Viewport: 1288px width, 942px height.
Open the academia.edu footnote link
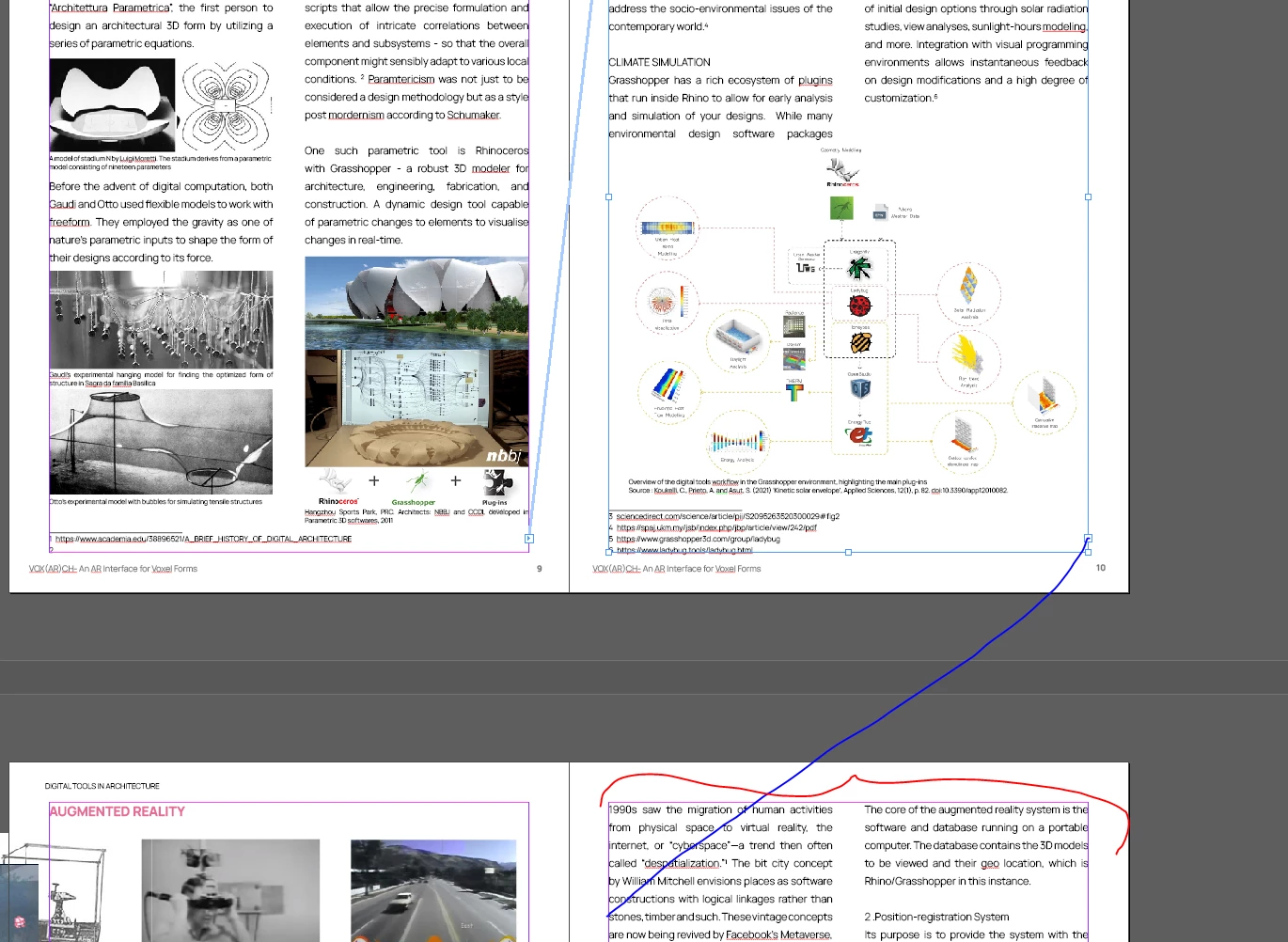click(203, 539)
